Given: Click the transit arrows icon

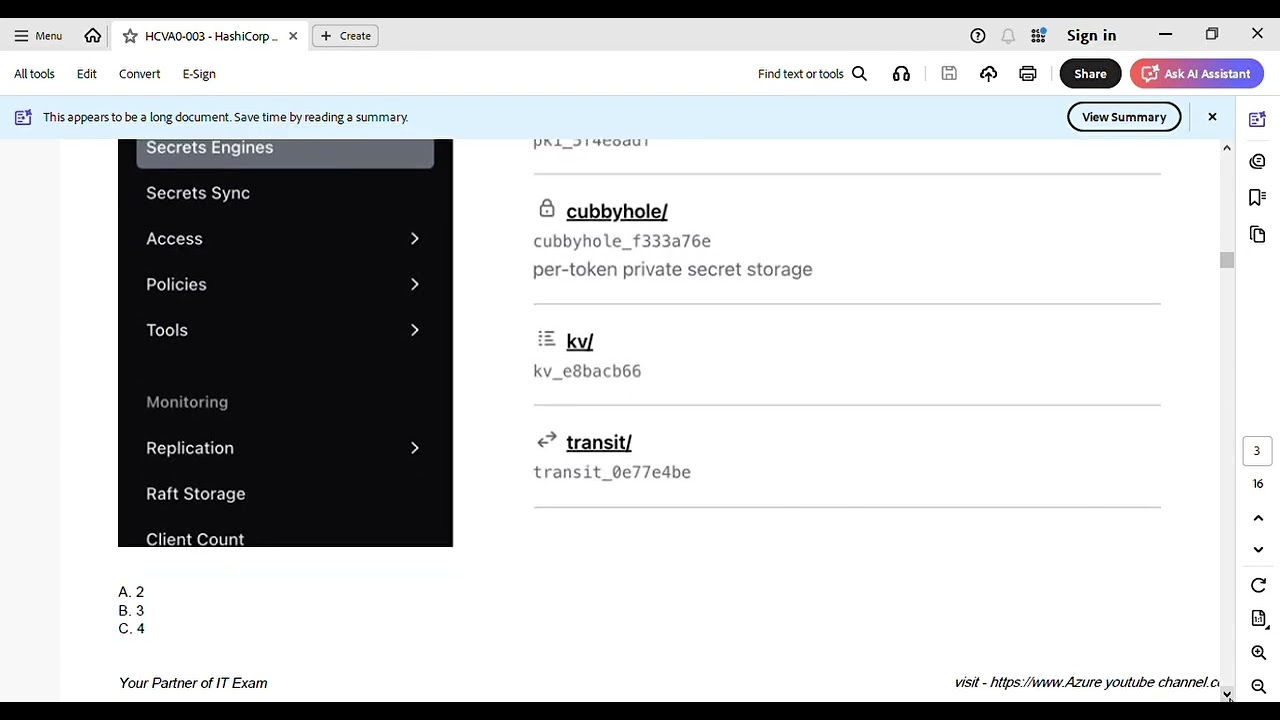Looking at the screenshot, I should 546,440.
